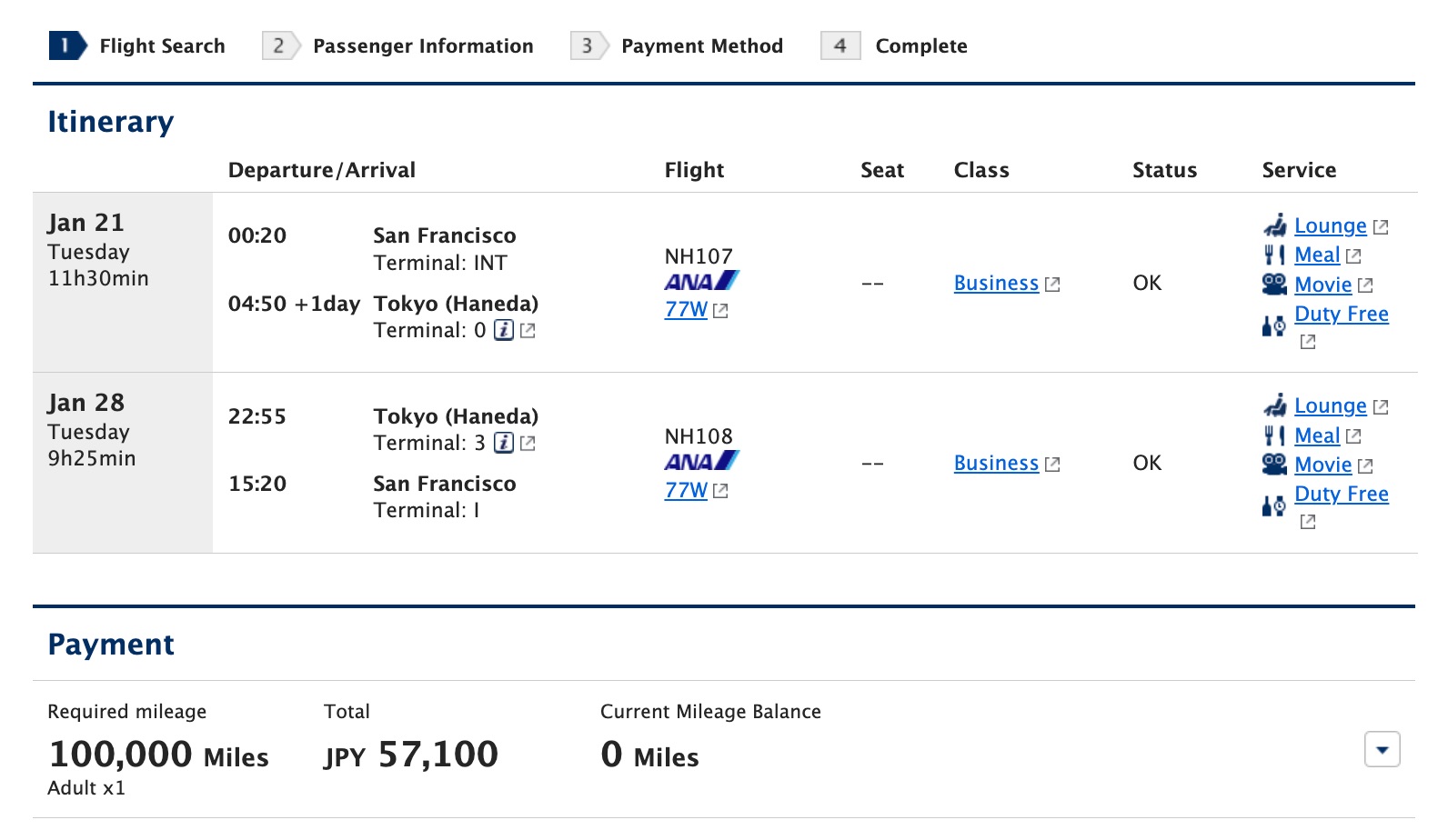Expand the payment details dropdown arrow

point(1382,750)
